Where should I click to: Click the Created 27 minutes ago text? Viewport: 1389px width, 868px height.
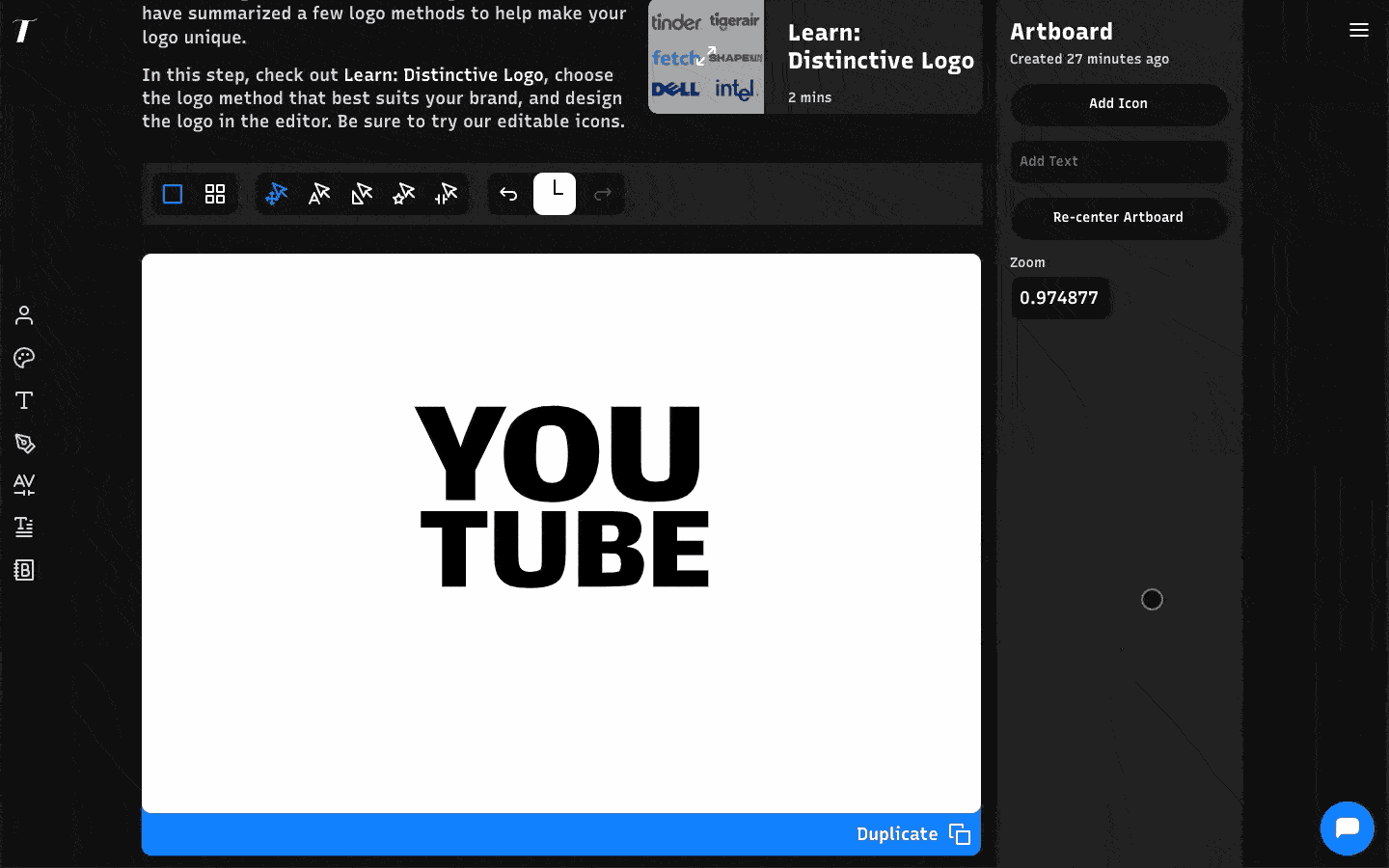click(x=1089, y=59)
